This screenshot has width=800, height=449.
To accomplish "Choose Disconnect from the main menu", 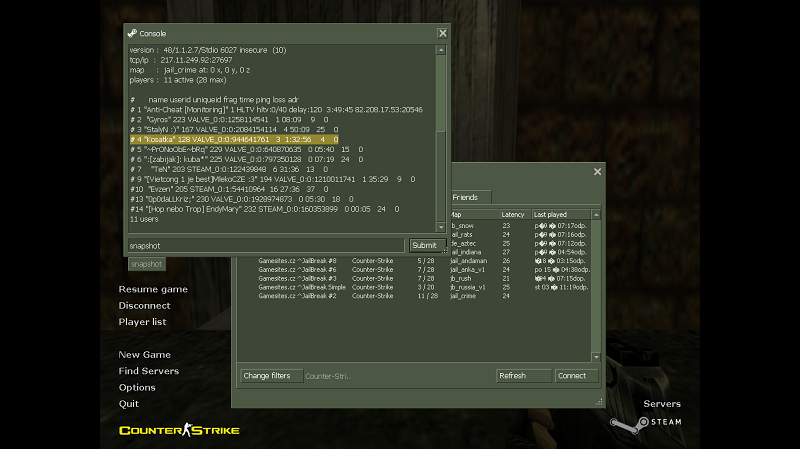I will point(144,306).
